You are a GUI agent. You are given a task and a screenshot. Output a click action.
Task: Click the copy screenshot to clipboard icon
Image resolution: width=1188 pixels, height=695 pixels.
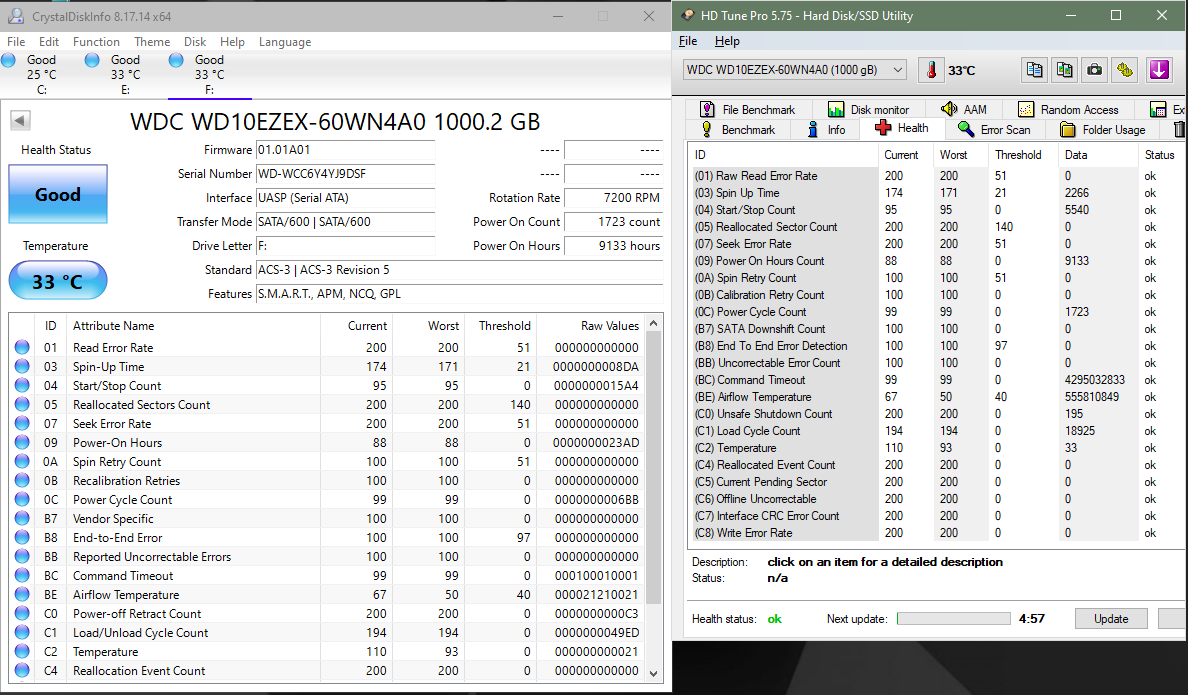(1065, 70)
